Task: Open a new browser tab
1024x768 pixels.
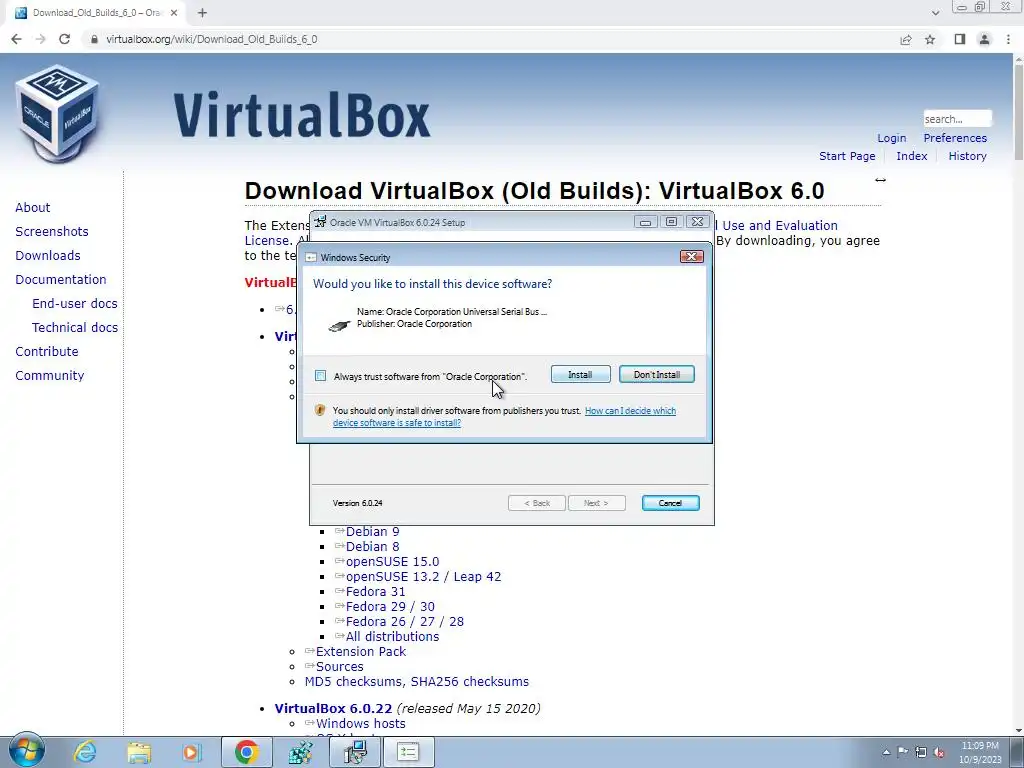Action: (x=202, y=12)
